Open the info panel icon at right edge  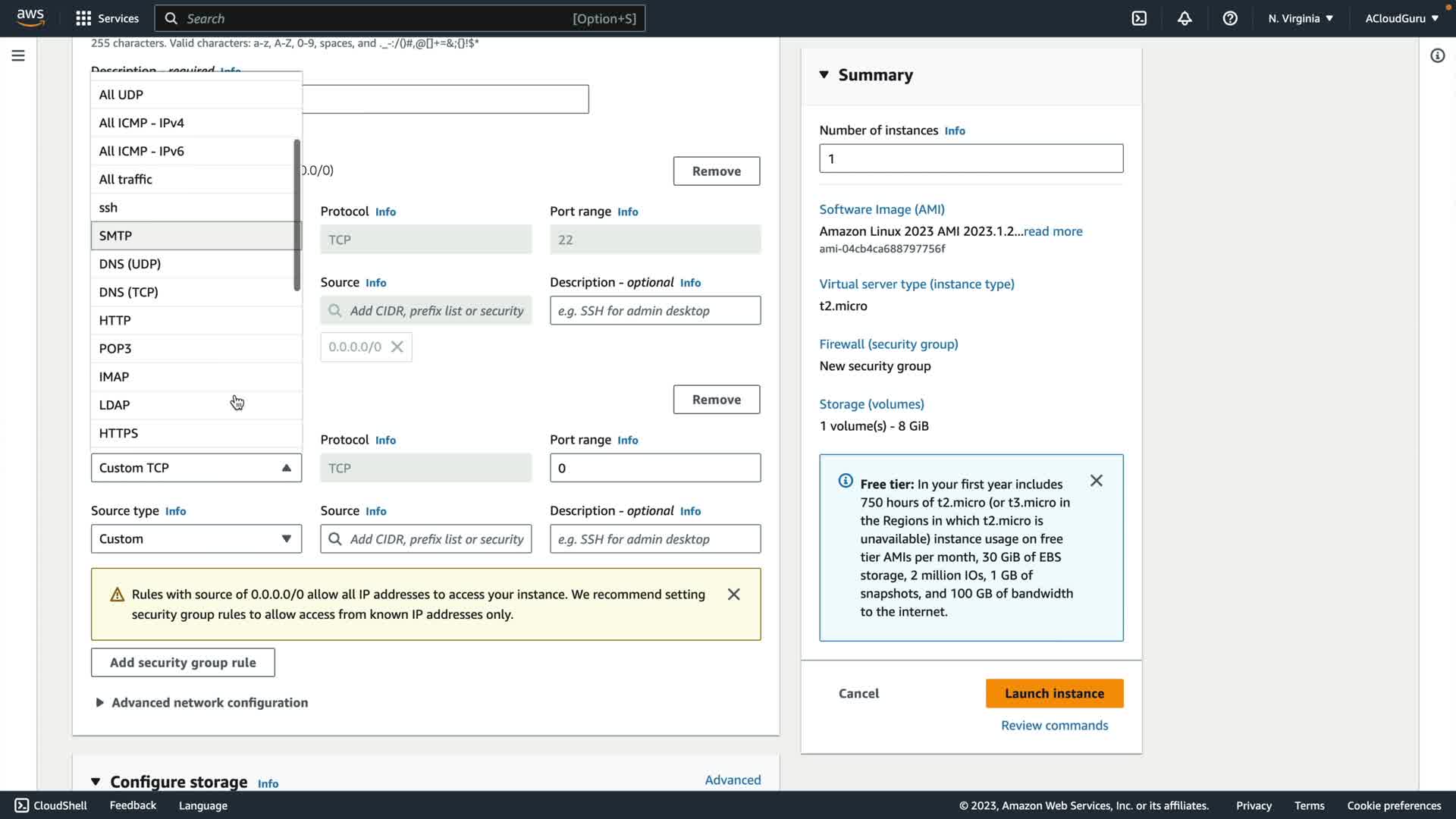click(x=1437, y=55)
